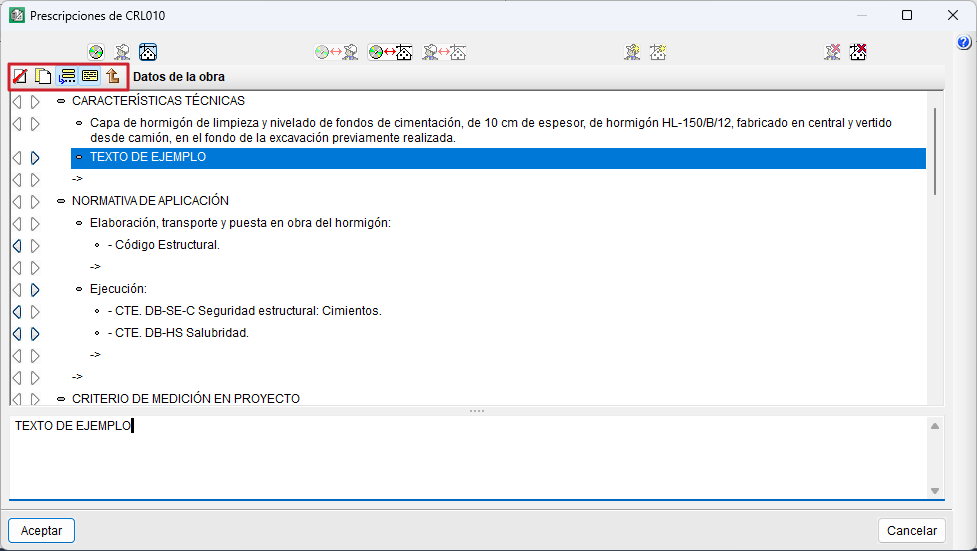Open the blue help question mark
Image resolution: width=977 pixels, height=551 pixels.
tap(963, 42)
